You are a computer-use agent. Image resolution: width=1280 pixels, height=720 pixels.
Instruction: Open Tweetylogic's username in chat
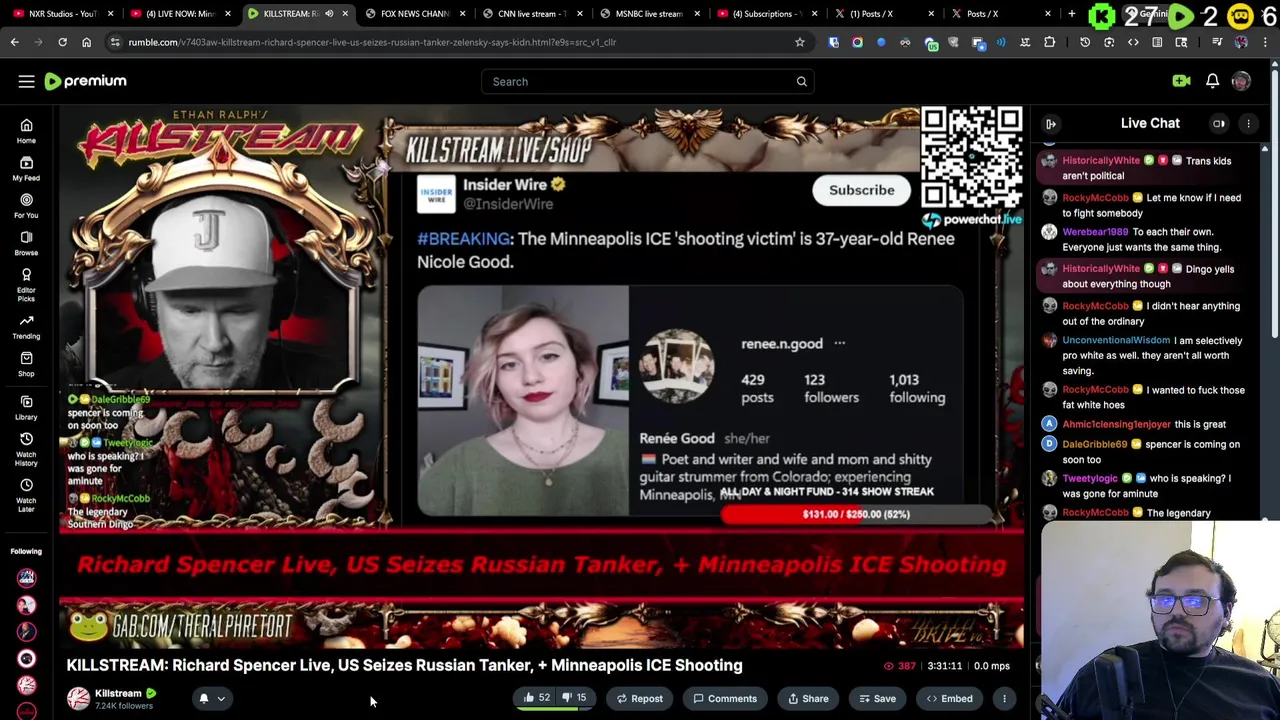pos(1090,478)
